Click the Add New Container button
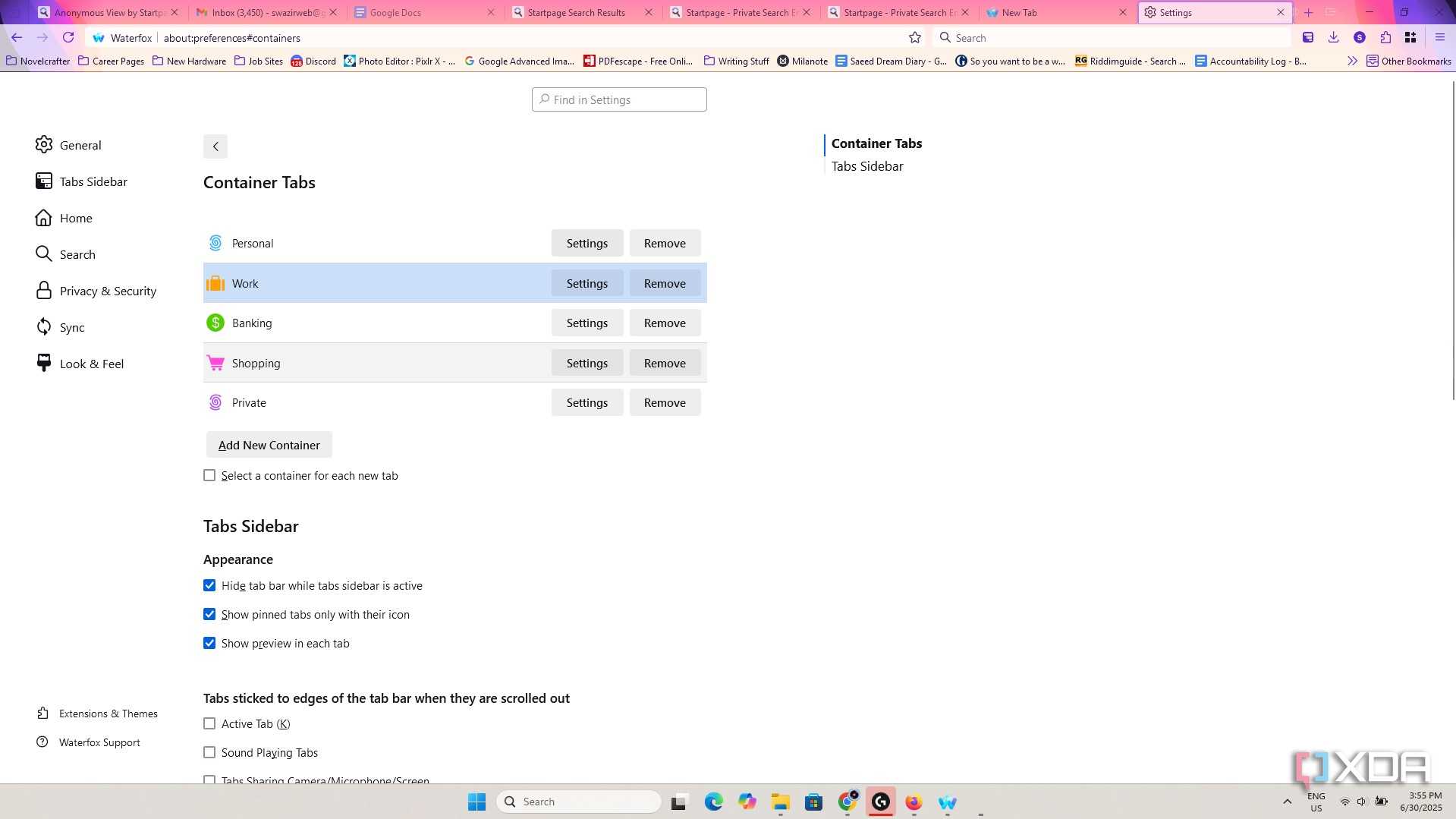This screenshot has height=819, width=1456. [x=269, y=445]
